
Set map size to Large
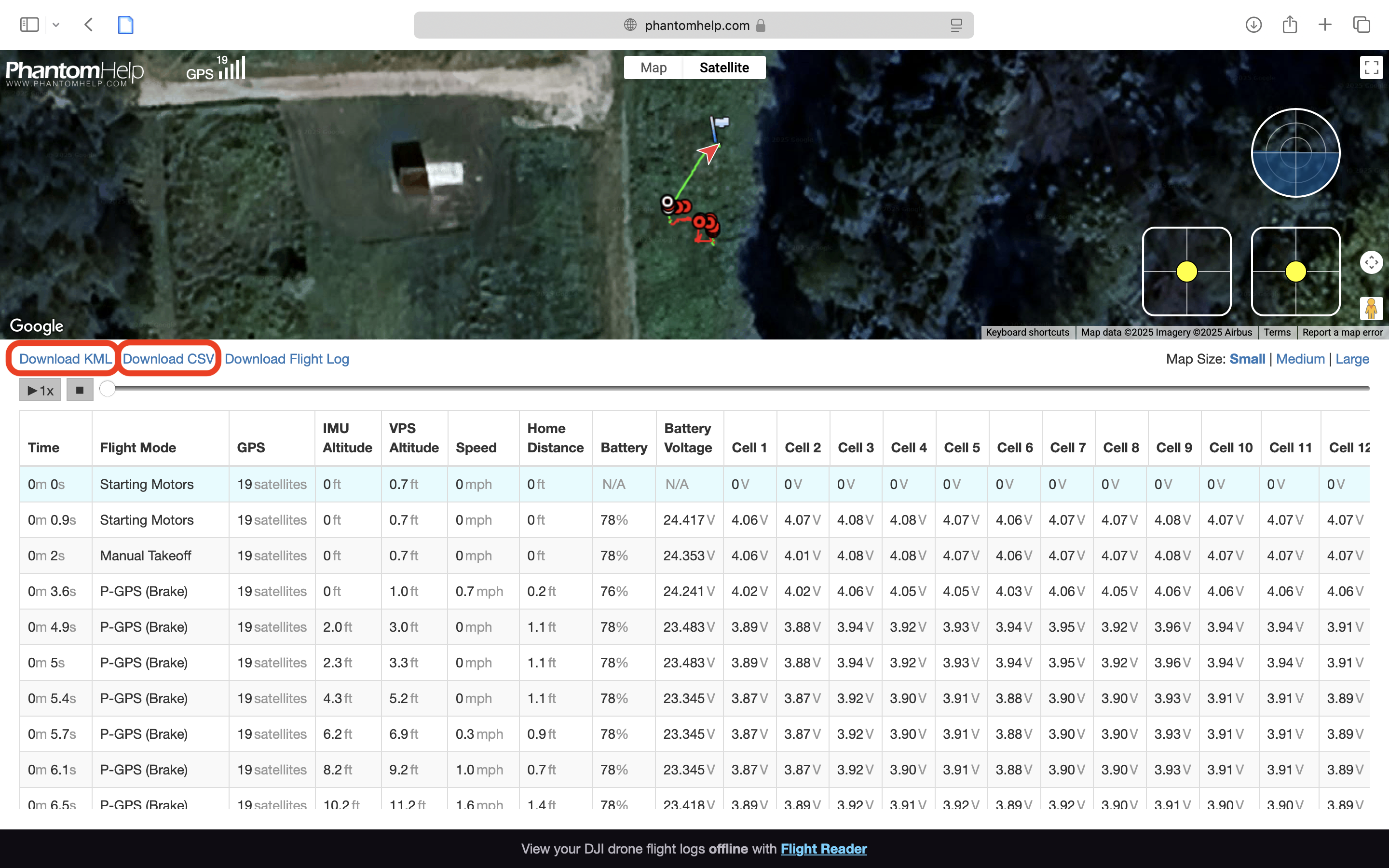pyautogui.click(x=1352, y=359)
